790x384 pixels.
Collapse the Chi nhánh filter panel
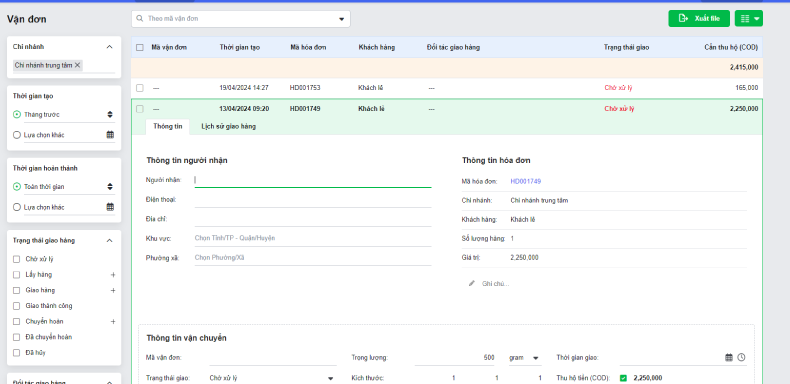[x=109, y=47]
